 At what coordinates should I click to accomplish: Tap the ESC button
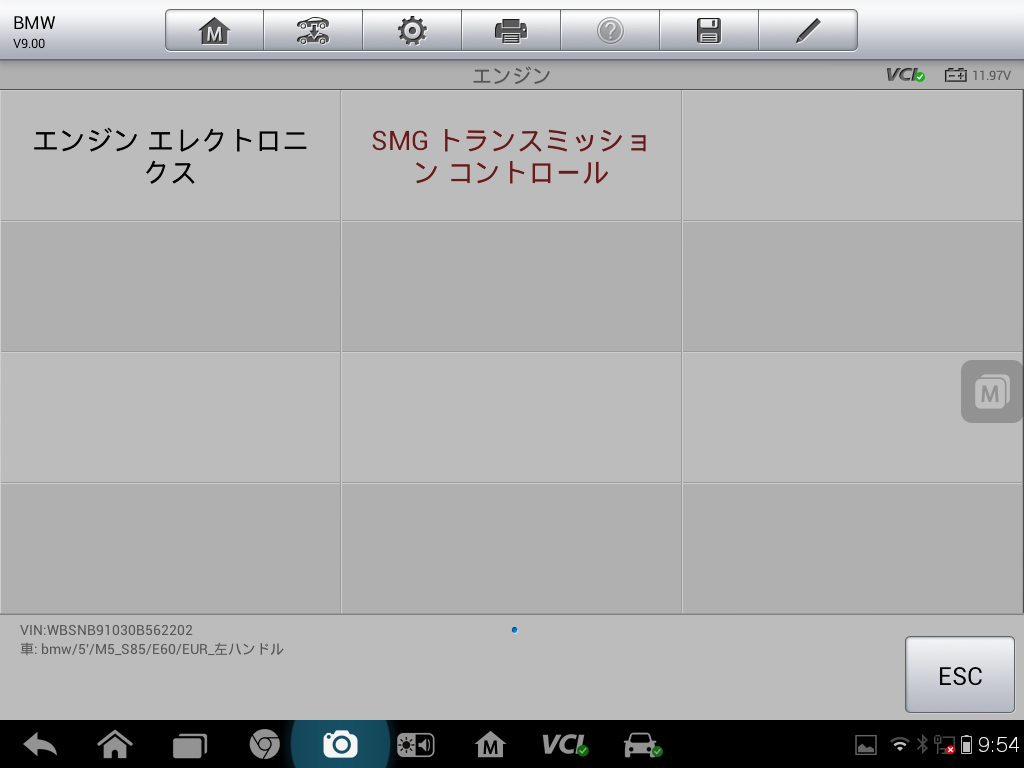[959, 675]
